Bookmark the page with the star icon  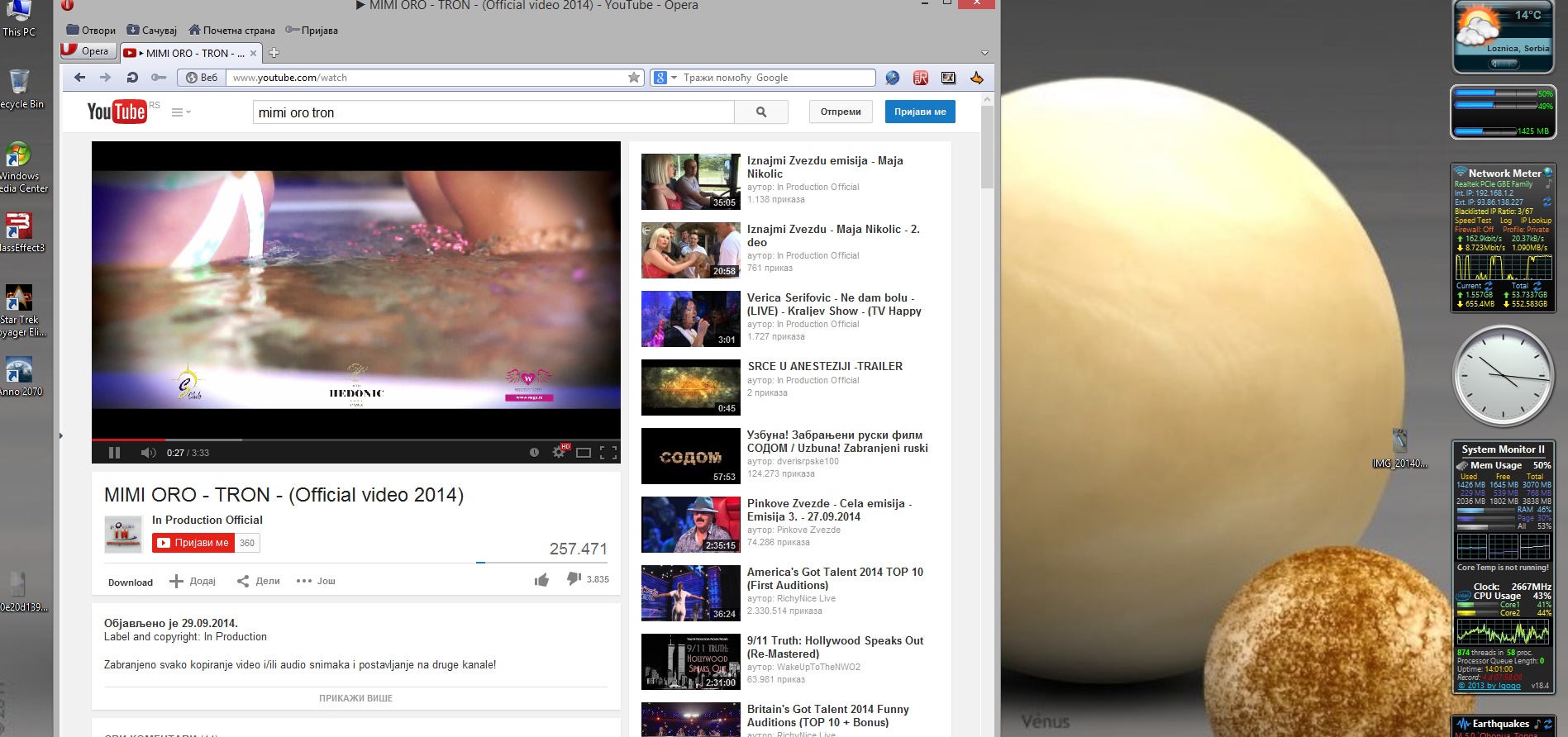[x=634, y=78]
